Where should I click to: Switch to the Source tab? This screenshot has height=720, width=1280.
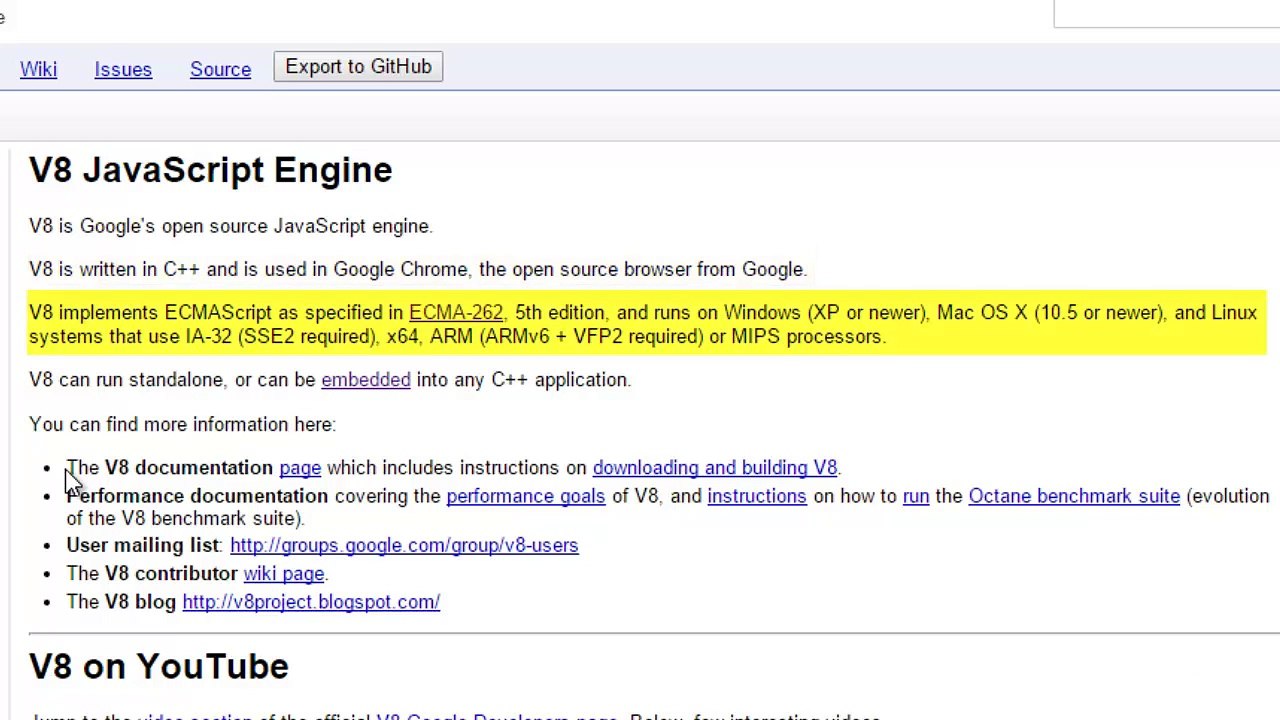(x=220, y=69)
